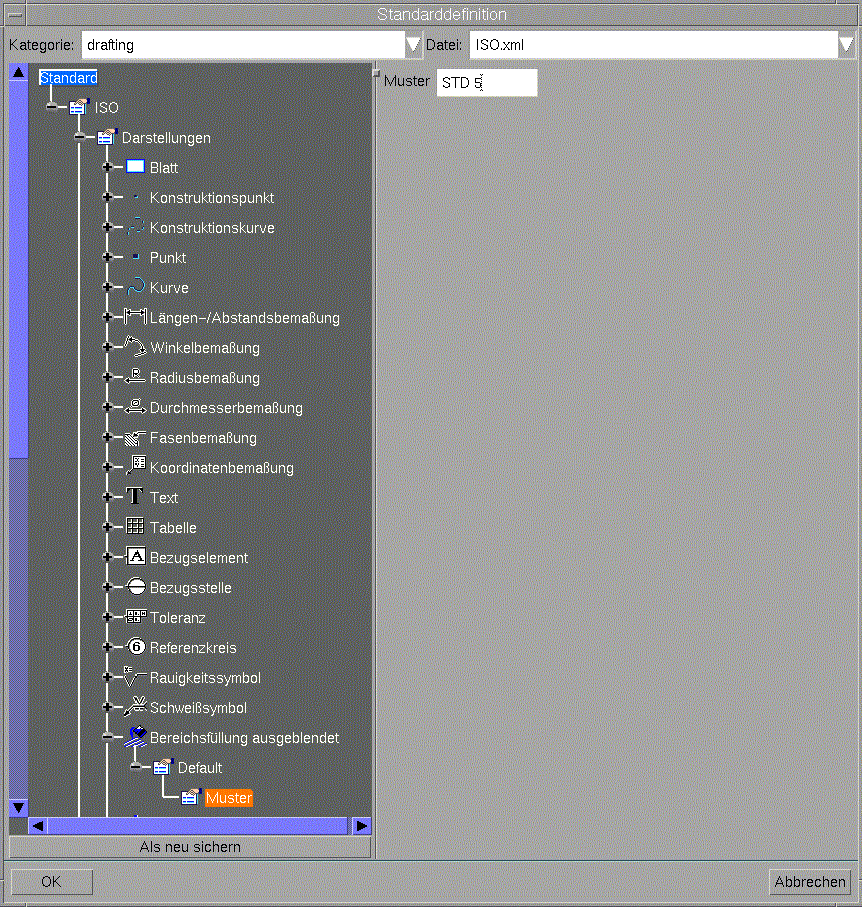
Task: Expand the Toleranz node
Action: [107, 617]
